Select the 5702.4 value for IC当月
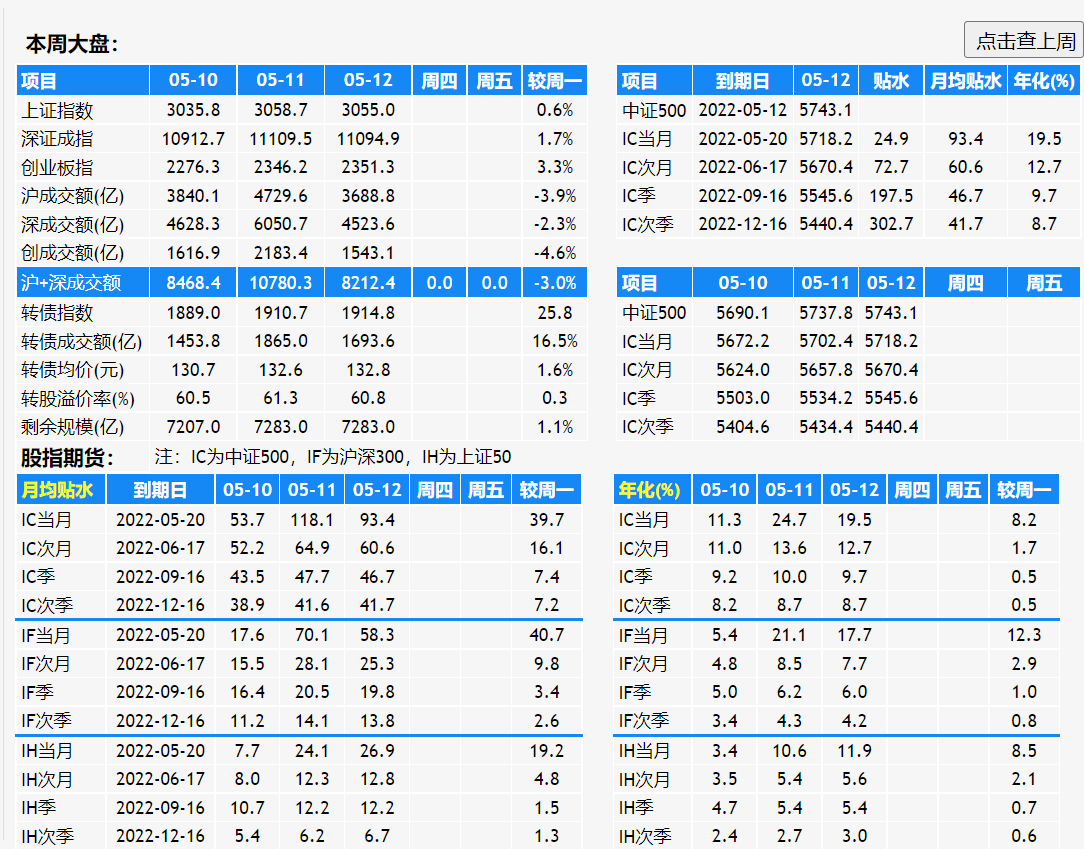Screen dimensions: 1084x849 pos(825,342)
